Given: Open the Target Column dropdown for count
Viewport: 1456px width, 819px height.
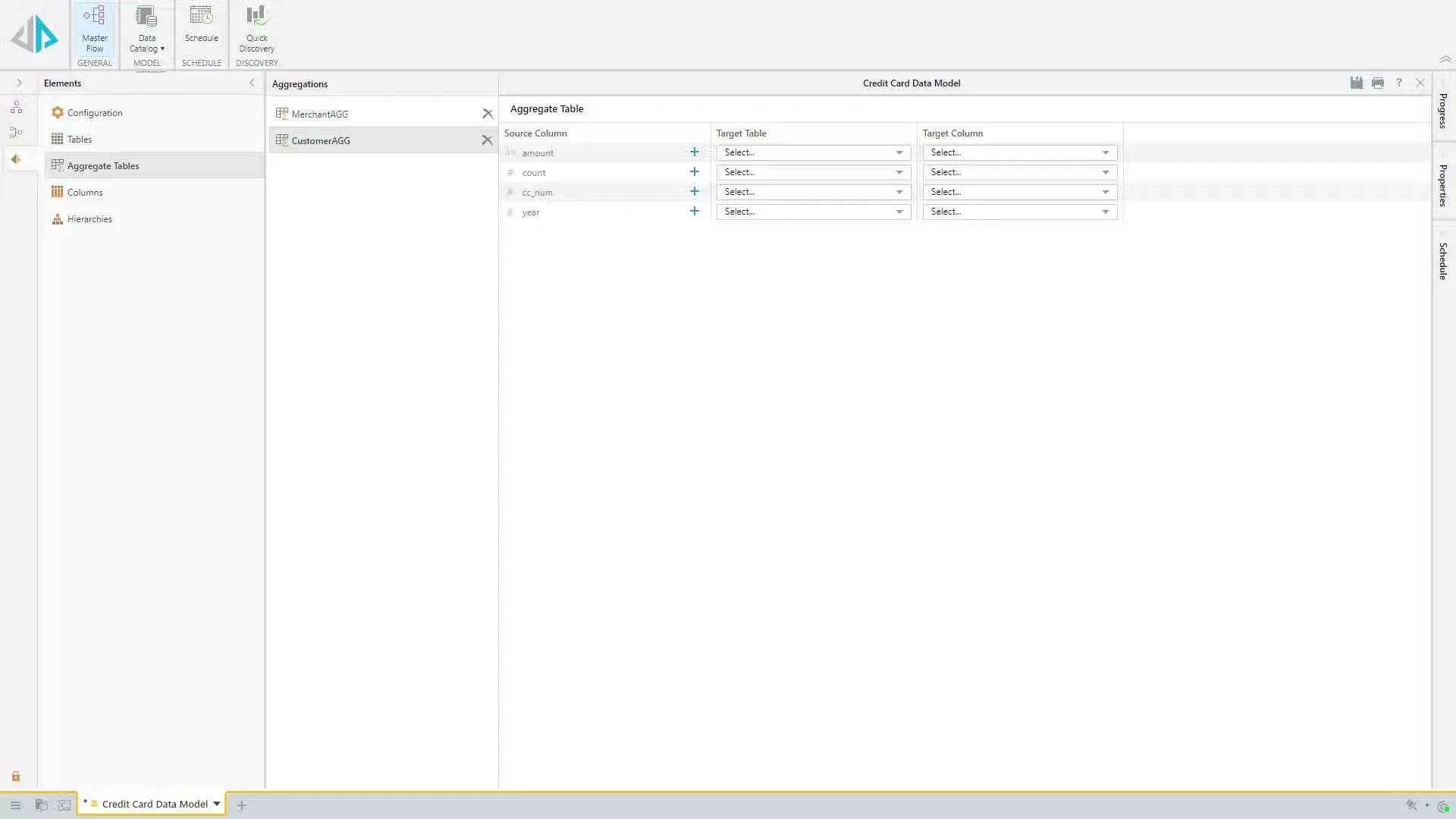Looking at the screenshot, I should [x=1019, y=172].
